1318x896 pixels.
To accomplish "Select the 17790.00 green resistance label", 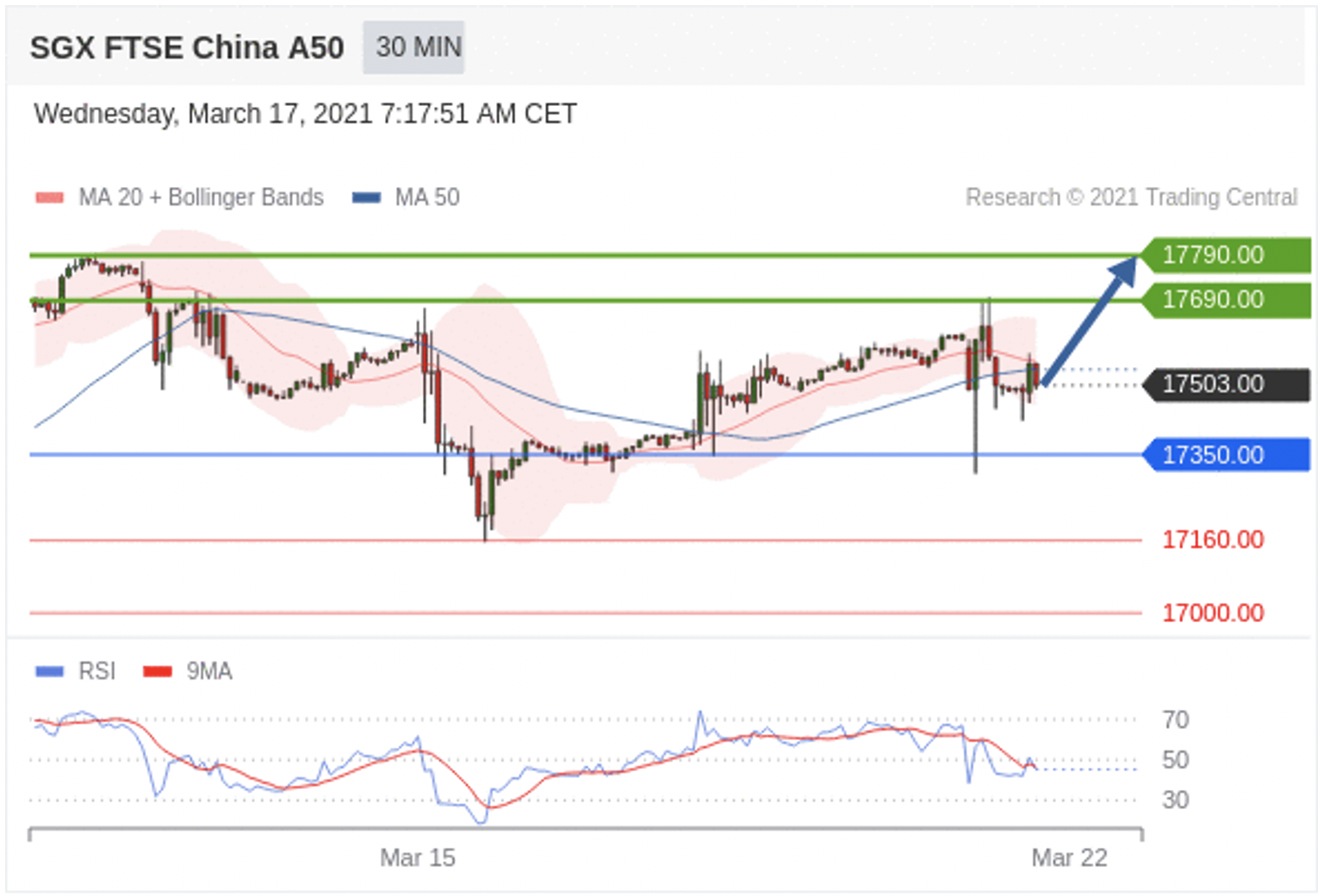I will 1224,255.
